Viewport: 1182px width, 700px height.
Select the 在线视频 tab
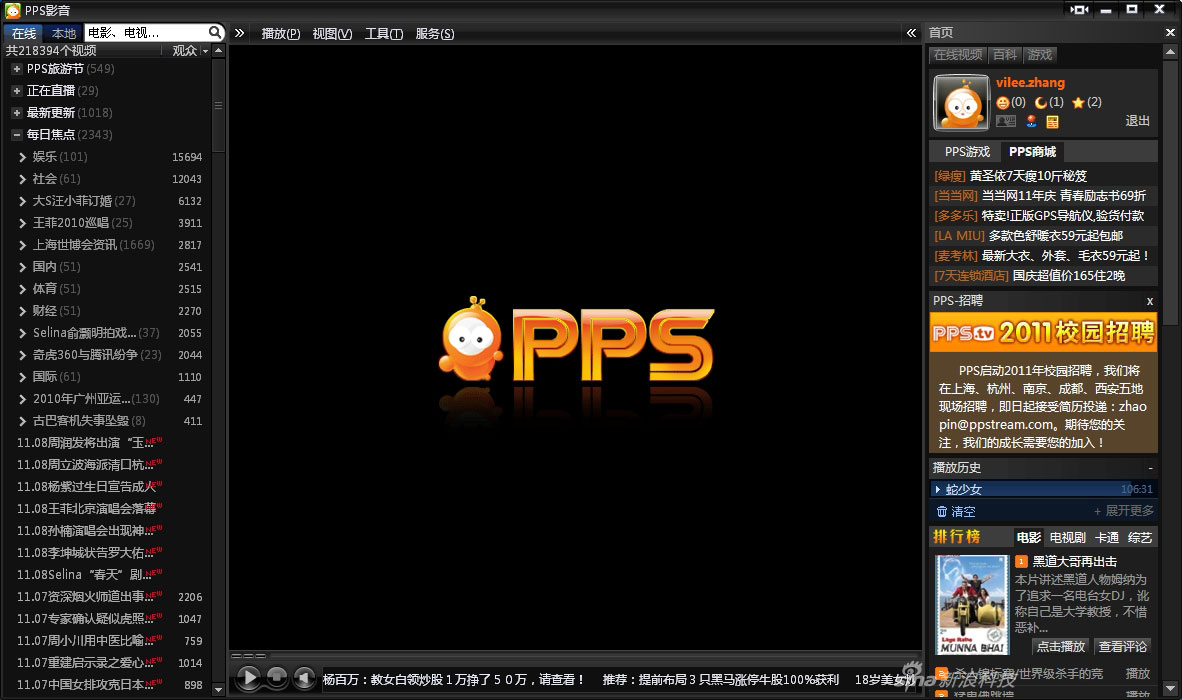(958, 54)
